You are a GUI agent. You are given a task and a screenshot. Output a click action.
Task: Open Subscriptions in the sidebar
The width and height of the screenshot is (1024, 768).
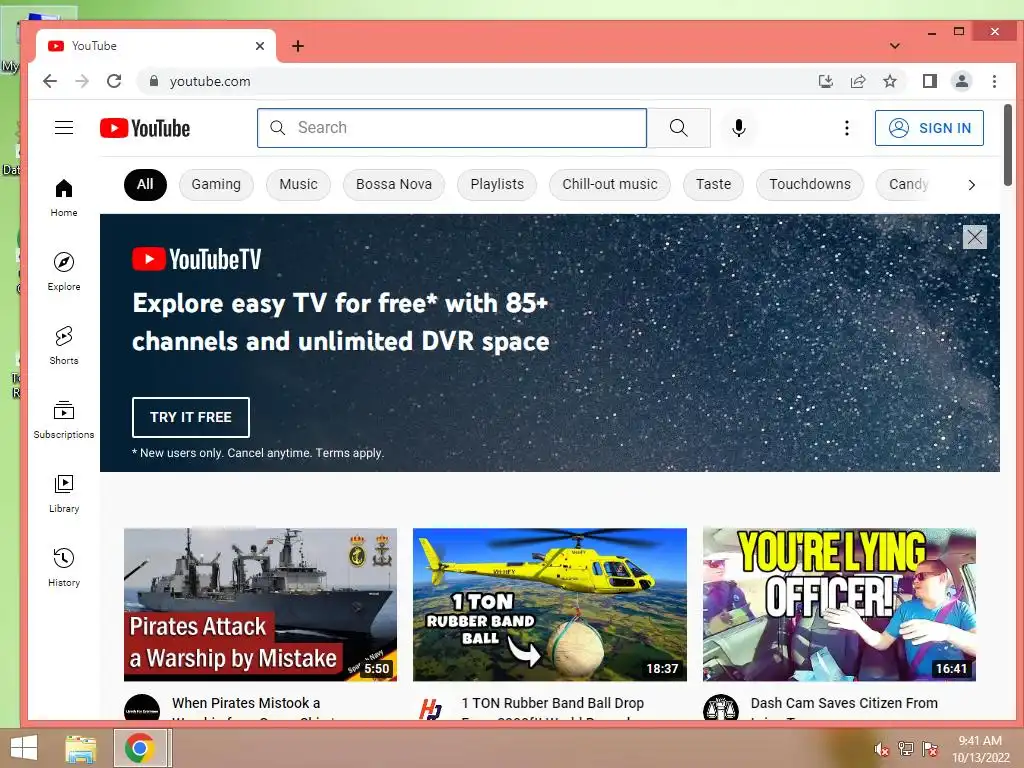(x=64, y=419)
